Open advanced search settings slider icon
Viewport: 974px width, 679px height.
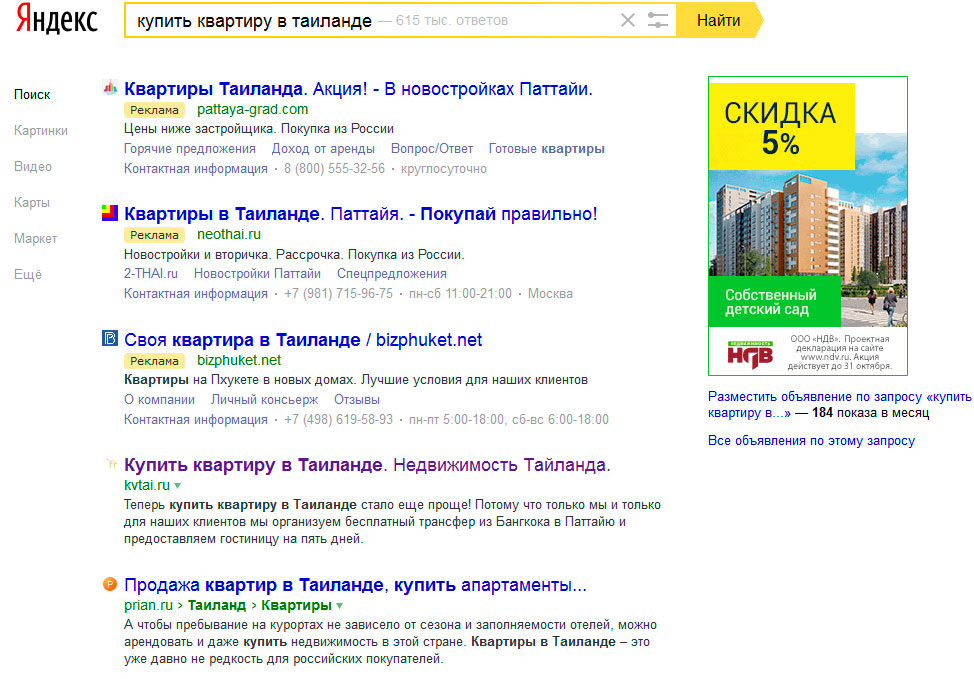[657, 21]
